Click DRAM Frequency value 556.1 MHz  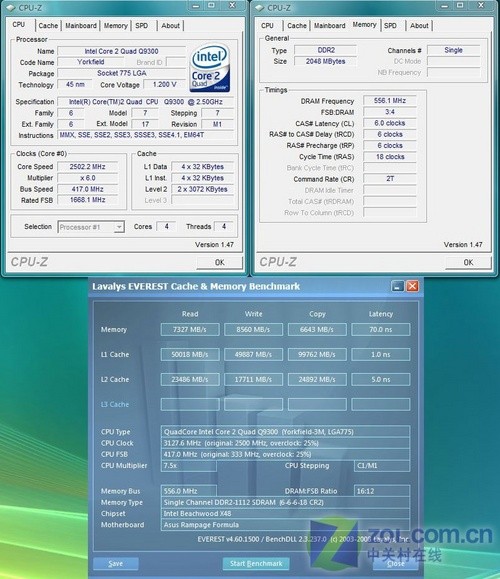[x=390, y=100]
